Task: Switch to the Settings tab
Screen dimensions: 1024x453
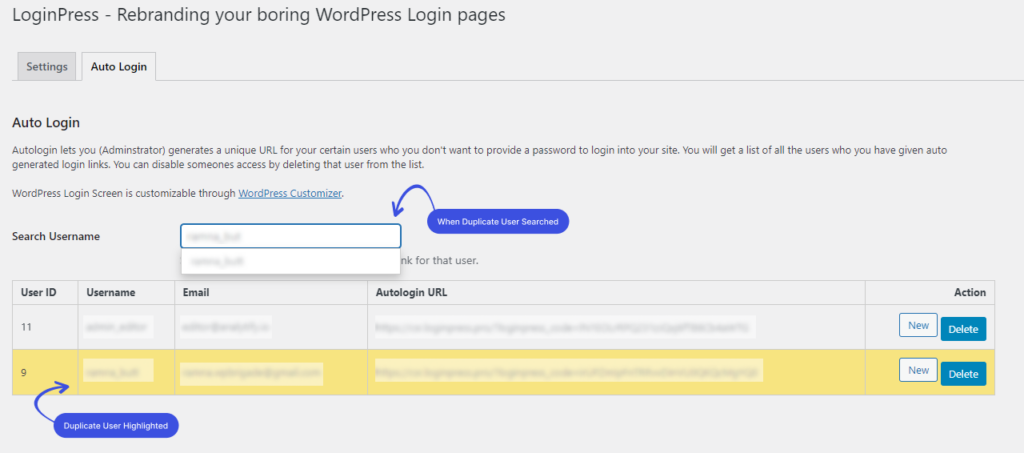Action: tap(47, 67)
